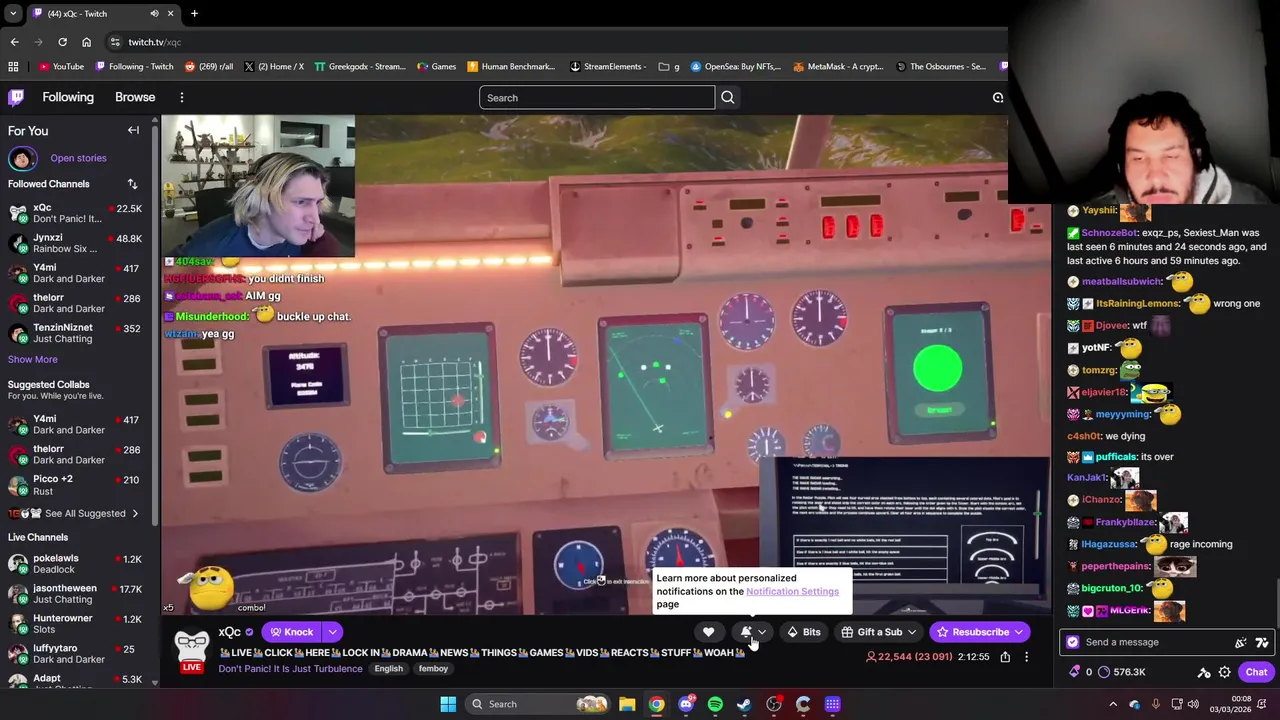Go to the Following tab

[68, 97]
